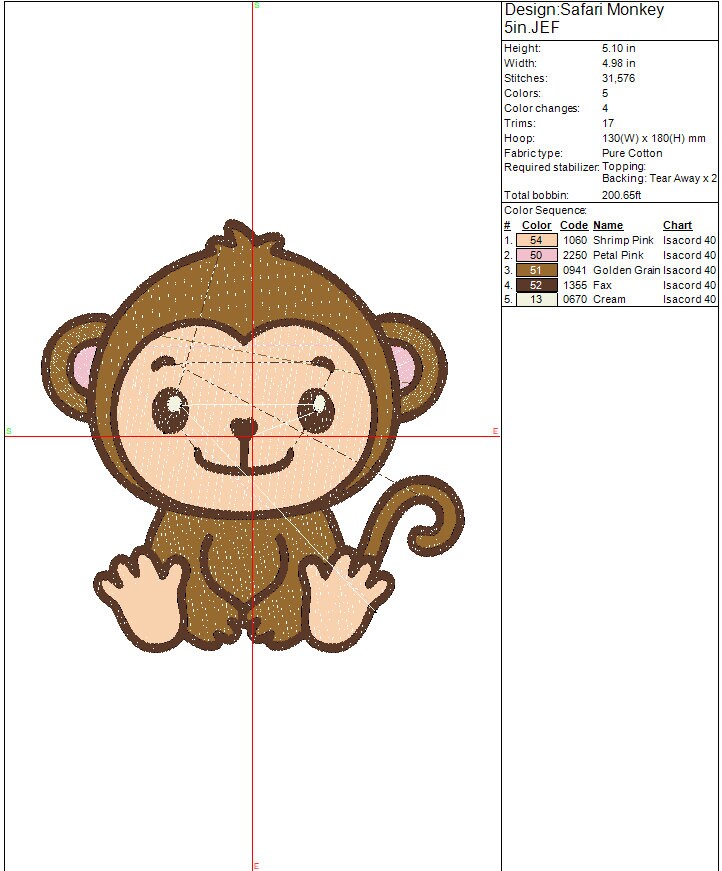Image resolution: width=722 pixels, height=871 pixels.
Task: Click the Color column header
Action: click(536, 226)
